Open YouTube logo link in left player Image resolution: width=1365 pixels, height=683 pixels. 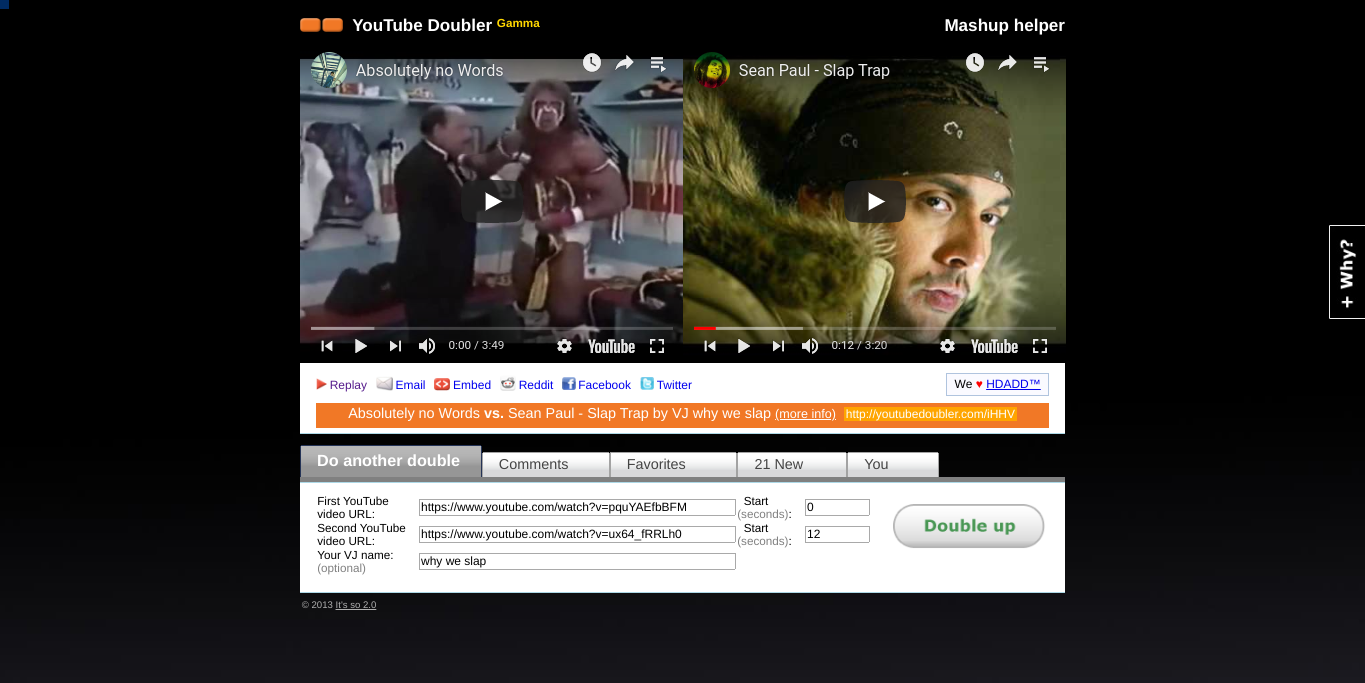(x=611, y=346)
